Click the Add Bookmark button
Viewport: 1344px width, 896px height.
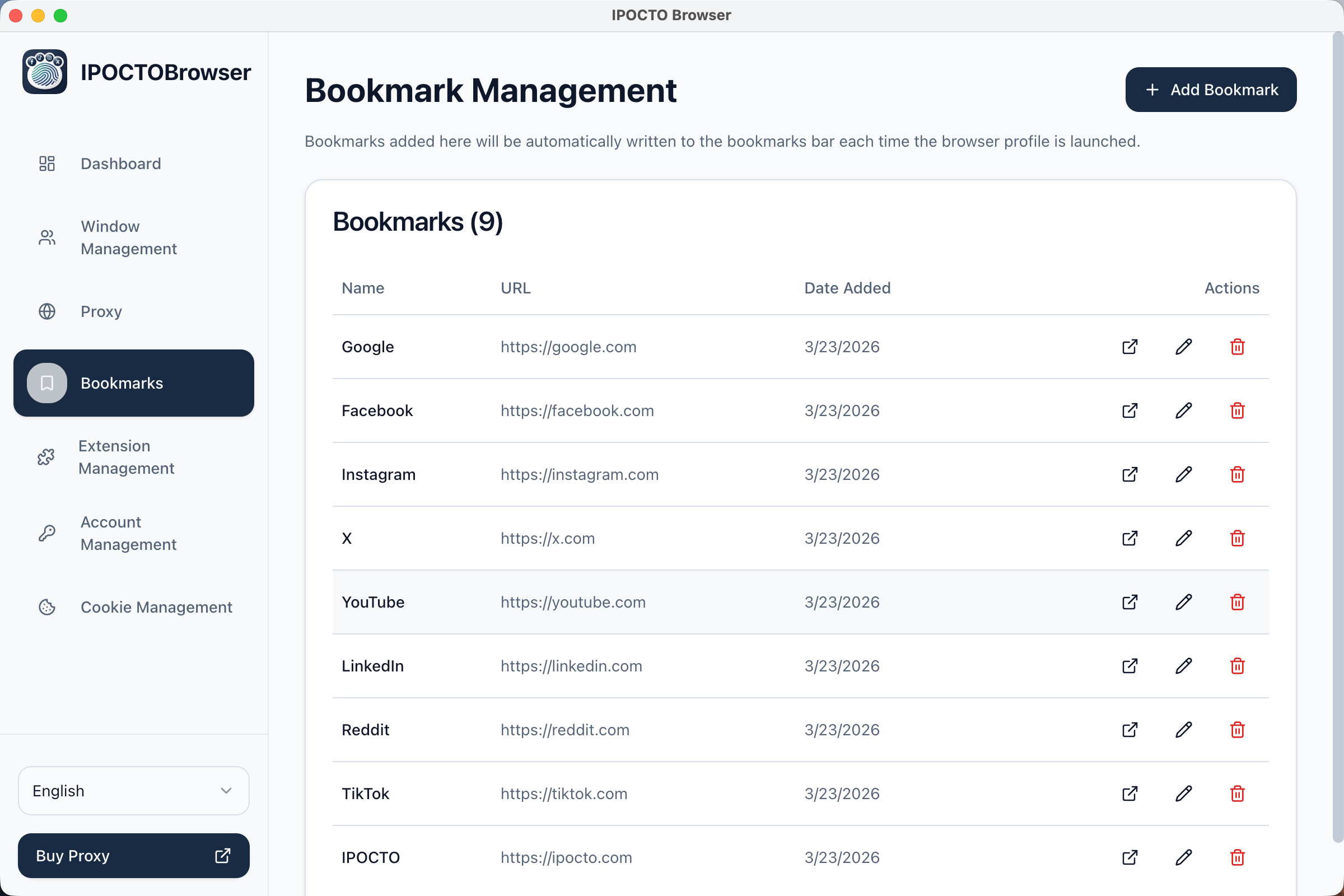tap(1211, 90)
